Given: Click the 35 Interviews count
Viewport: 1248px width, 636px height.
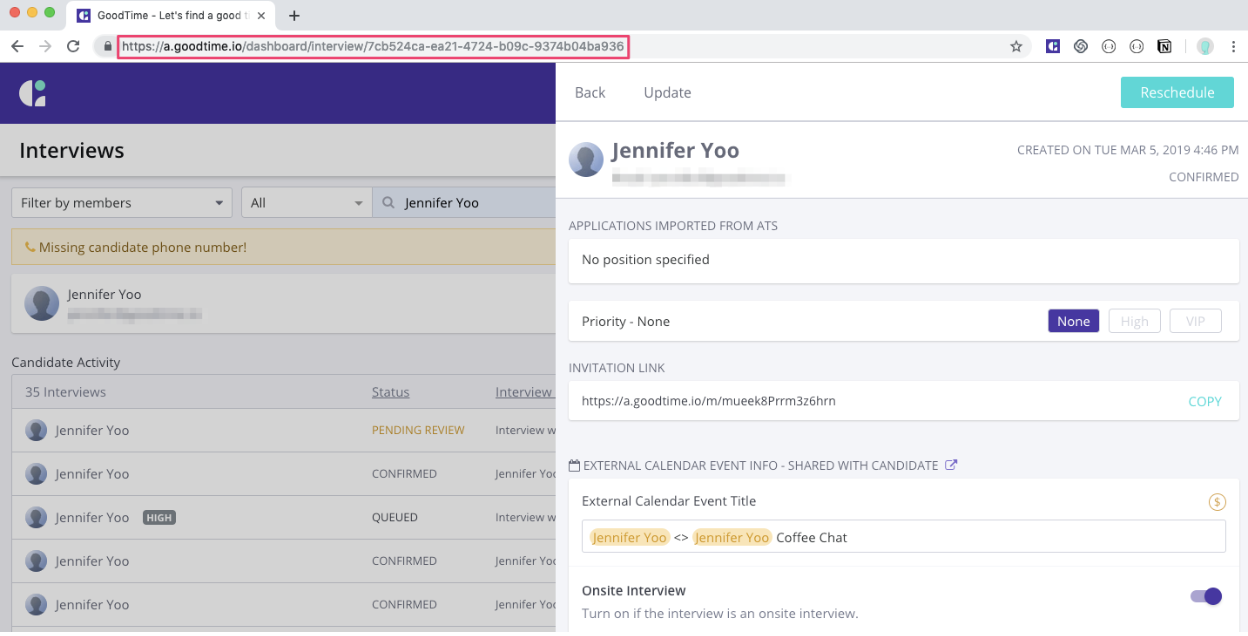Looking at the screenshot, I should (65, 392).
